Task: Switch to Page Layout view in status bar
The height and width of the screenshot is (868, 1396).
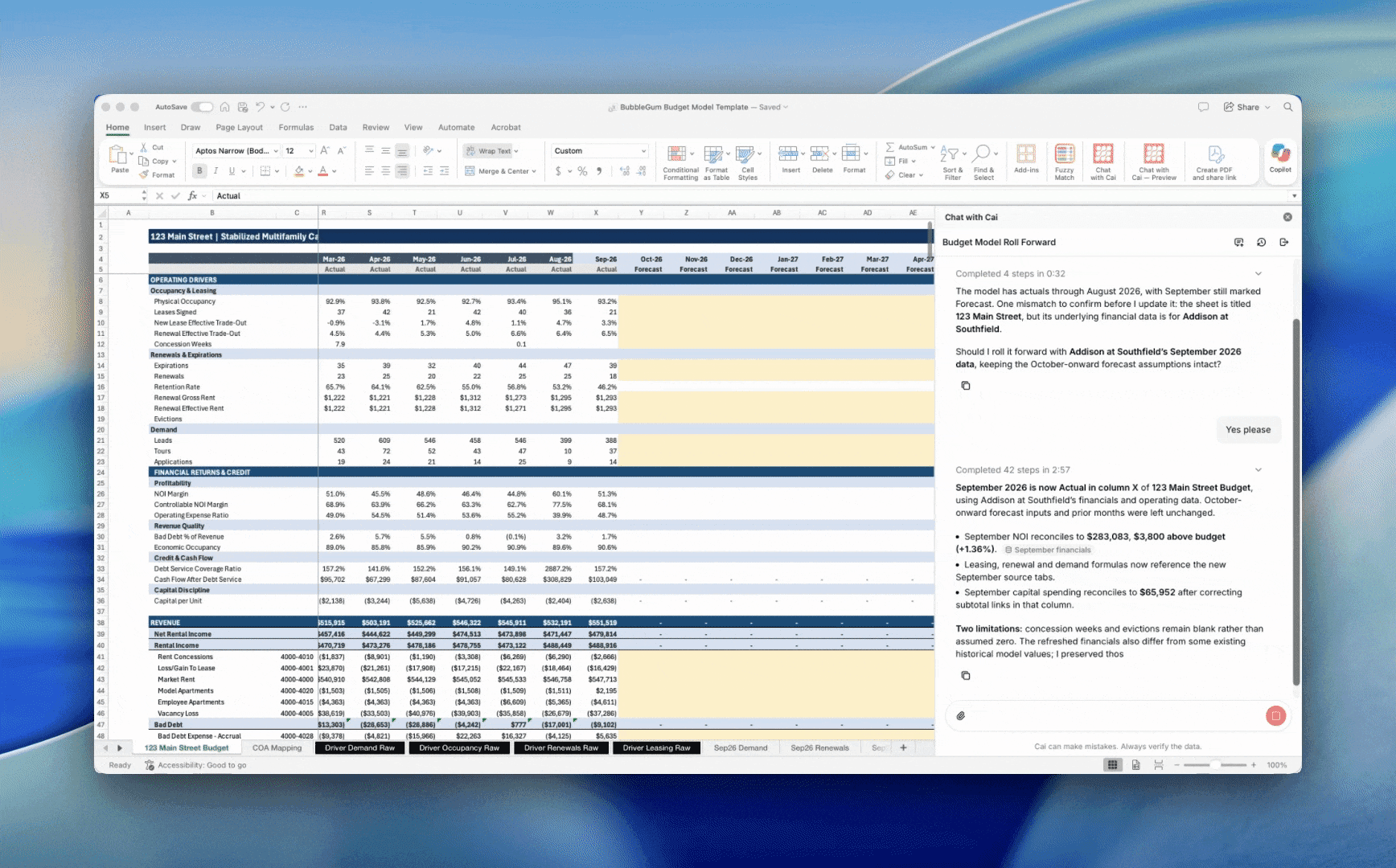Action: coord(1135,765)
